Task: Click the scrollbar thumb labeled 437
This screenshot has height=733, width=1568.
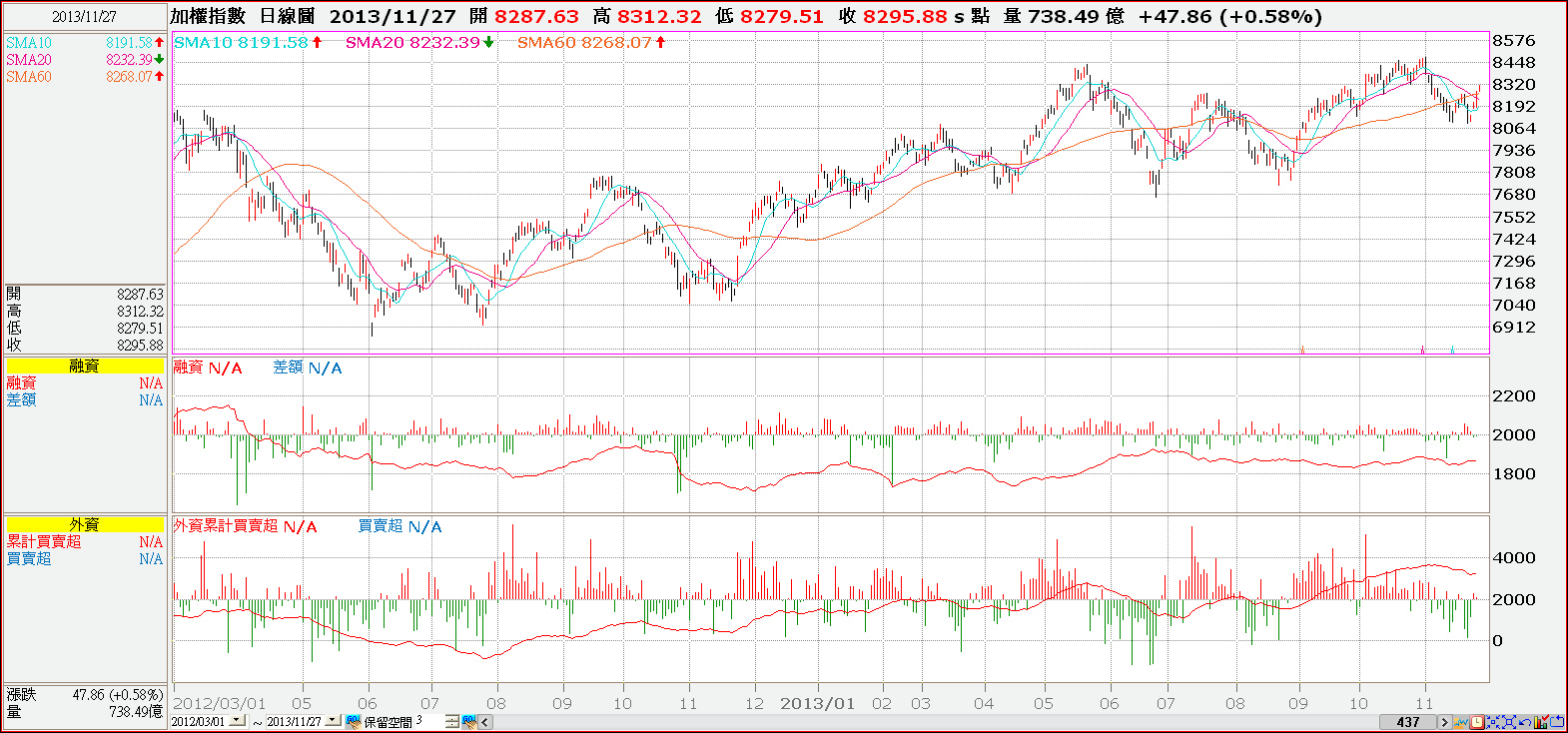Action: click(1408, 721)
